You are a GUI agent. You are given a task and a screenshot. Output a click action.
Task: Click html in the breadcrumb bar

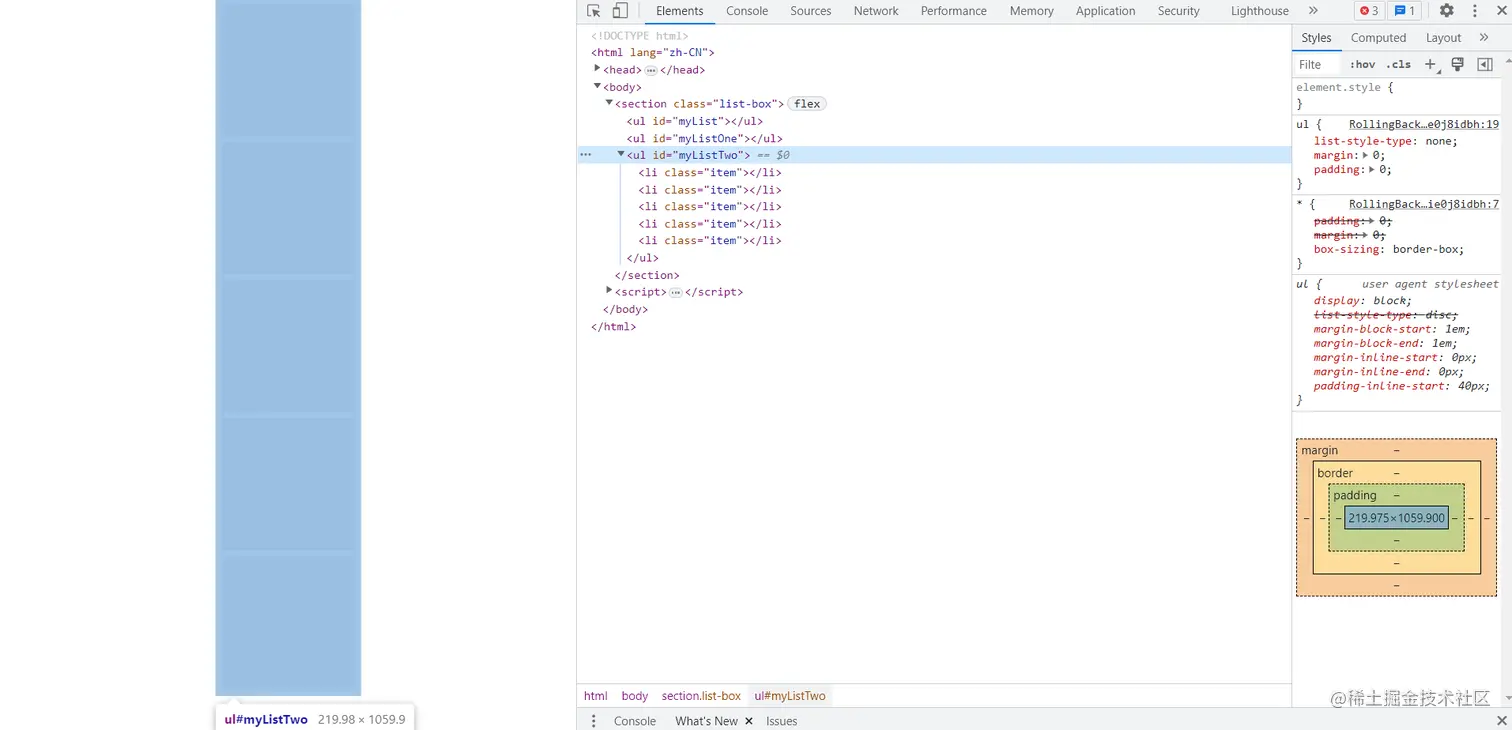(x=596, y=696)
